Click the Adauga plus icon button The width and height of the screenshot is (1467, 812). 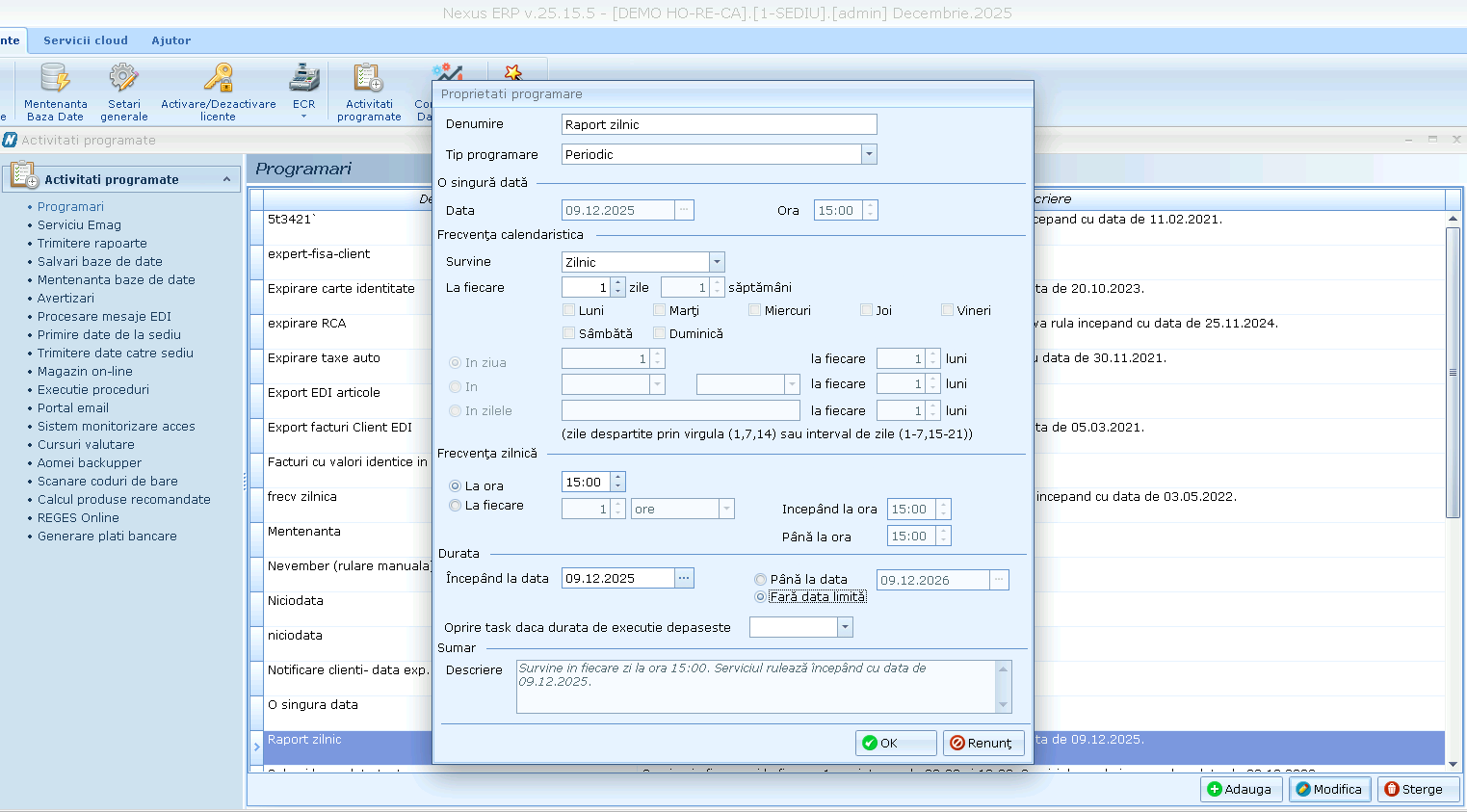[x=1240, y=789]
